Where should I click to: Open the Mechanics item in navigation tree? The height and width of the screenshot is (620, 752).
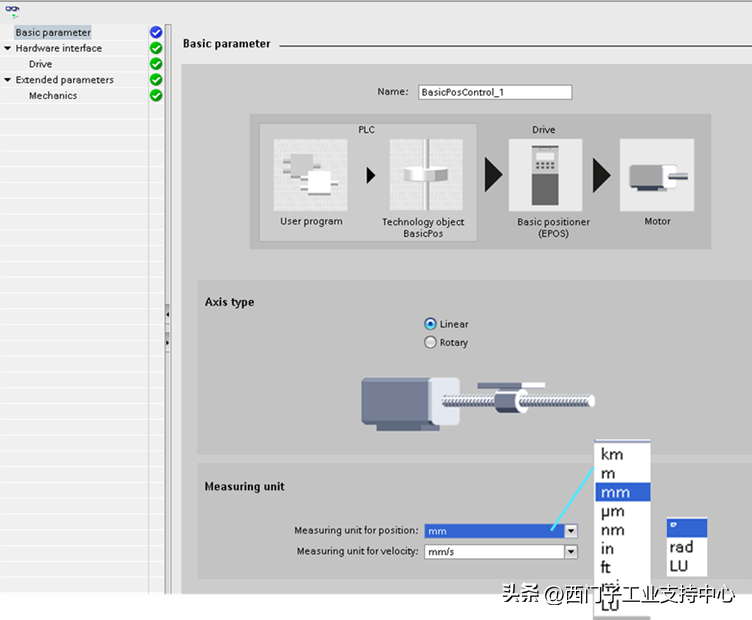pyautogui.click(x=52, y=96)
